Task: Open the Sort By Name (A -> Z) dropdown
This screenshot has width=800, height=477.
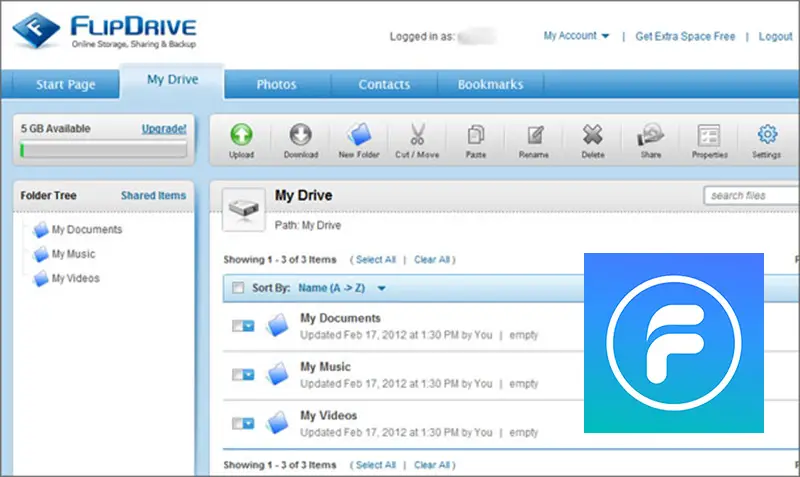Action: pos(342,288)
